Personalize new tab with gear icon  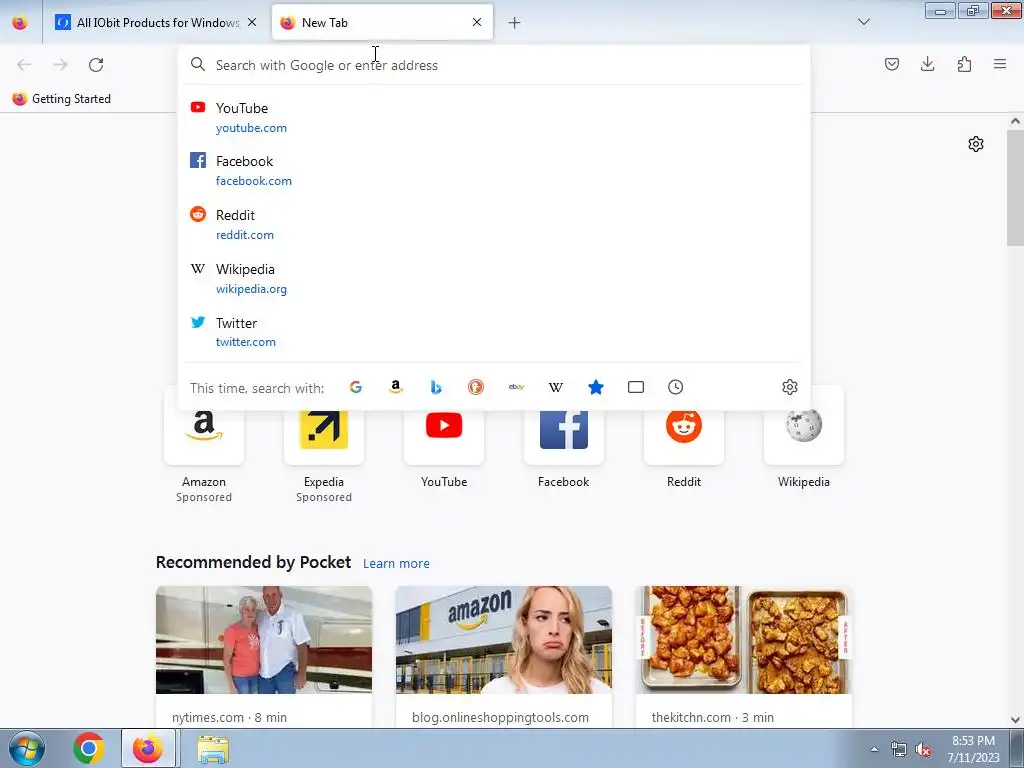976,144
